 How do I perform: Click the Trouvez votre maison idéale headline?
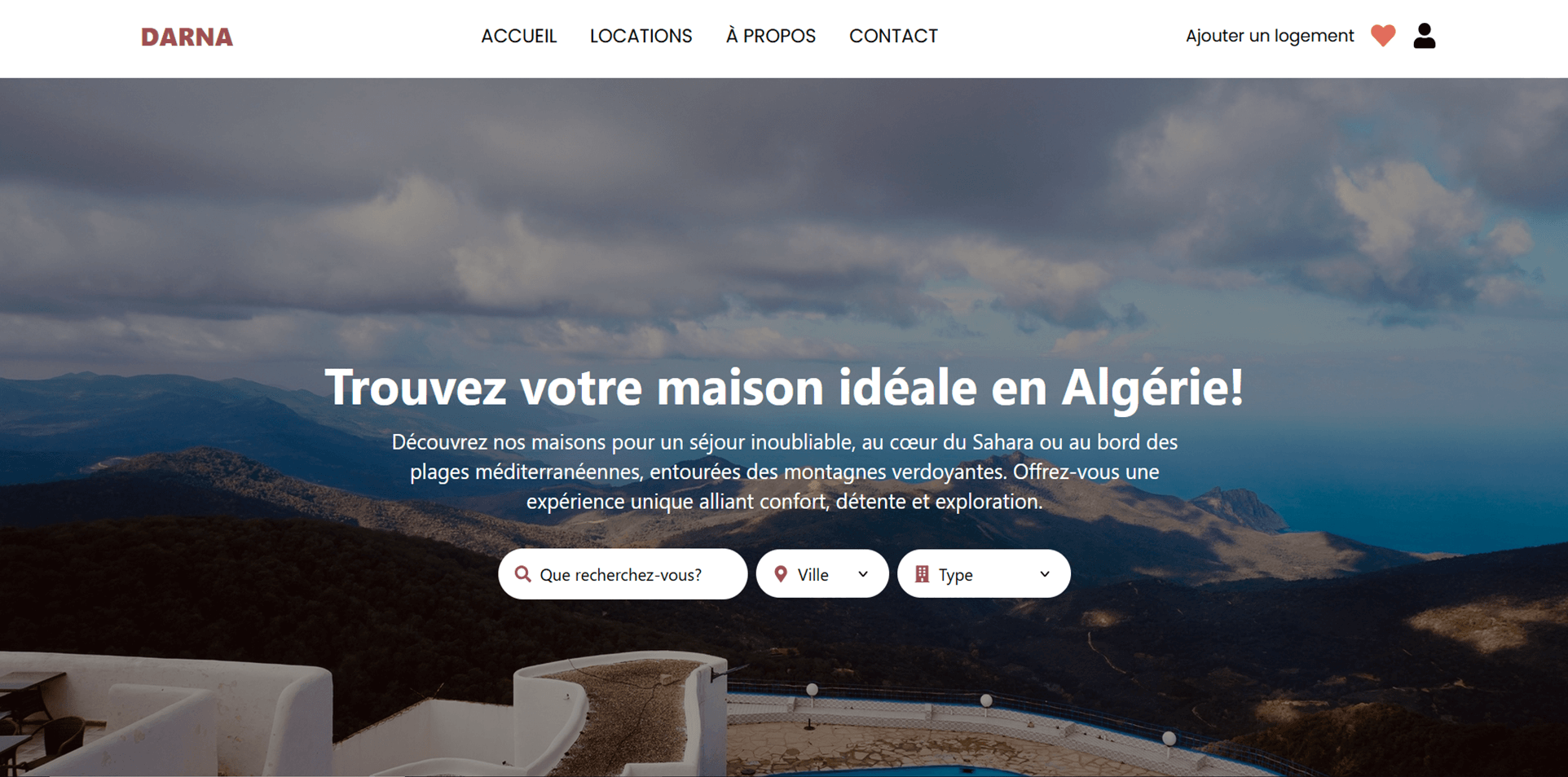click(784, 387)
